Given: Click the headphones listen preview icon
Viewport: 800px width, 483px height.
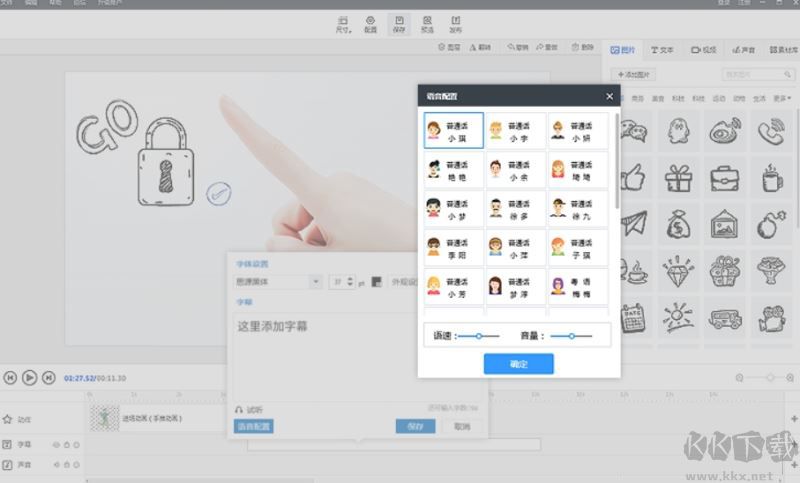Looking at the screenshot, I should coord(239,410).
